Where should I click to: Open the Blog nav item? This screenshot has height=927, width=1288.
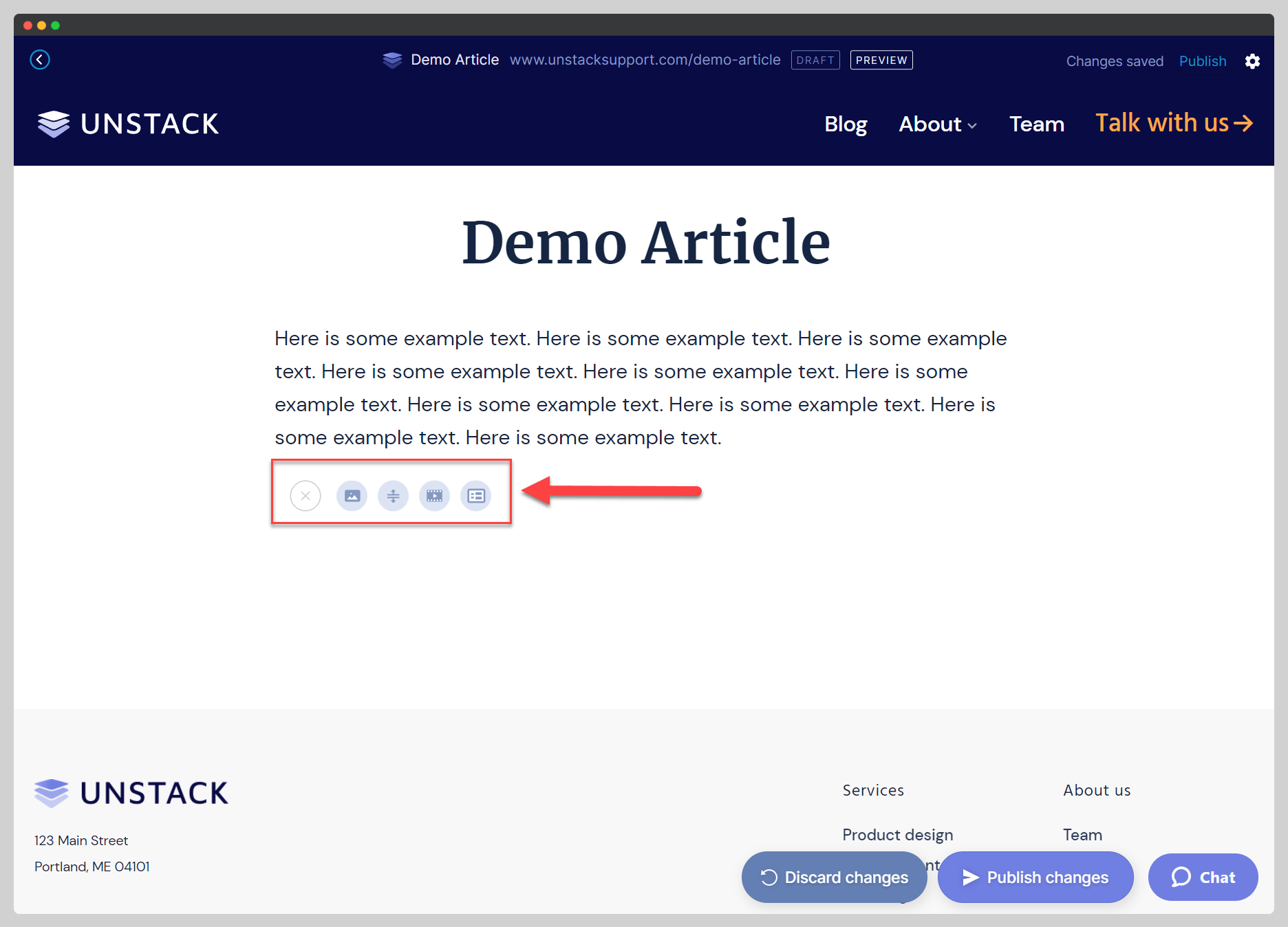click(x=846, y=124)
